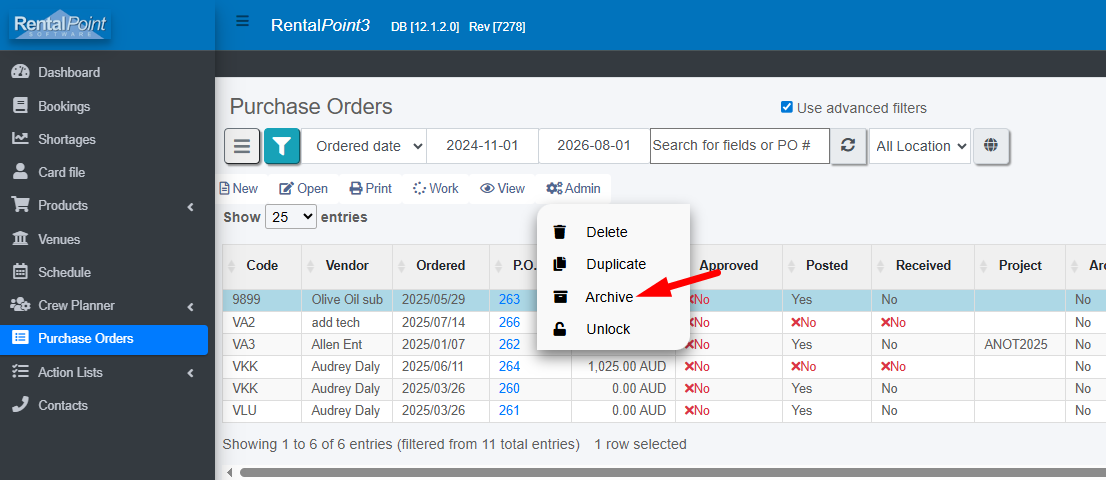The image size is (1106, 480).
Task: Choose Archive from Admin menu
Action: point(609,297)
